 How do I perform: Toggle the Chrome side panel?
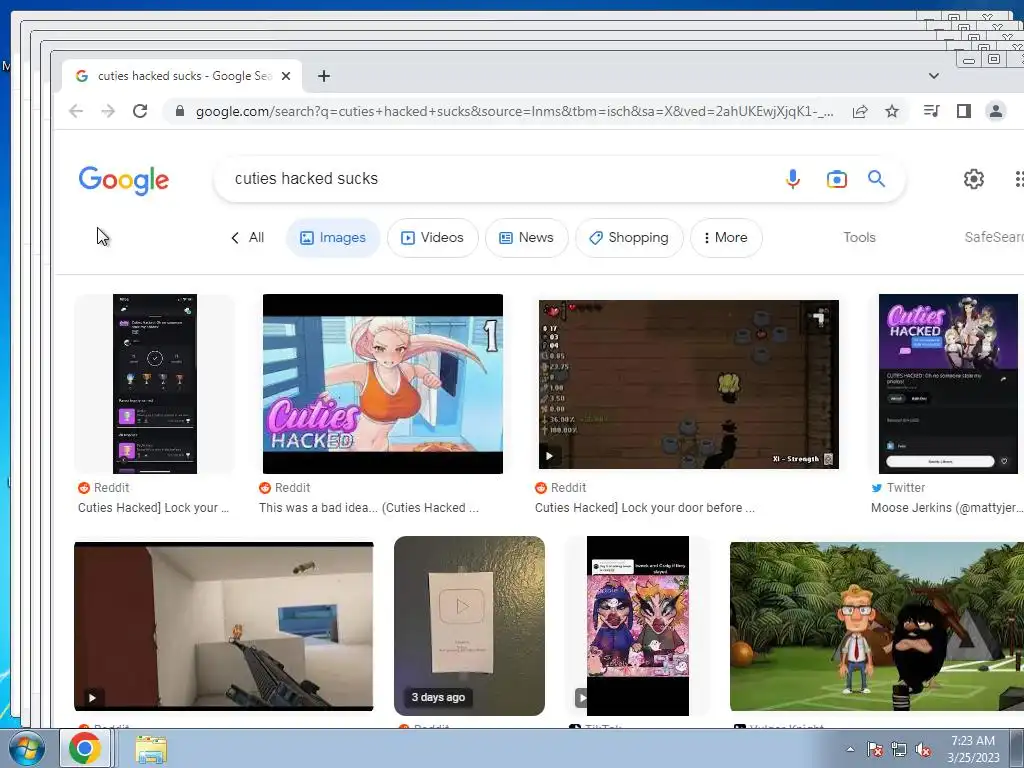(x=963, y=111)
